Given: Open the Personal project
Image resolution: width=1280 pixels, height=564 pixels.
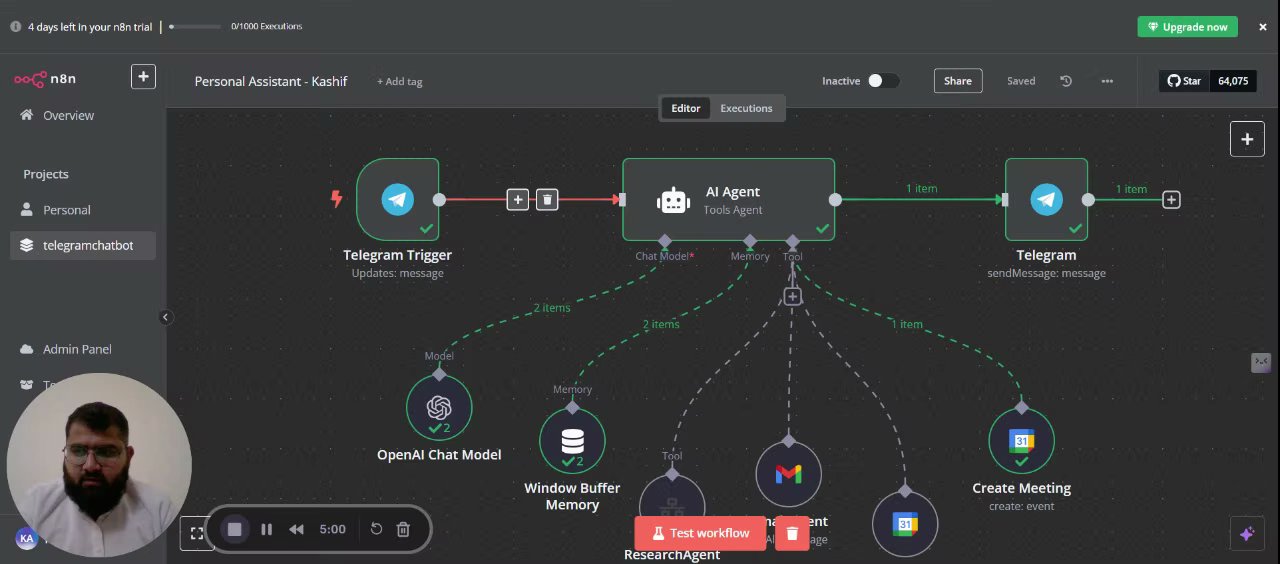Looking at the screenshot, I should click(56, 210).
